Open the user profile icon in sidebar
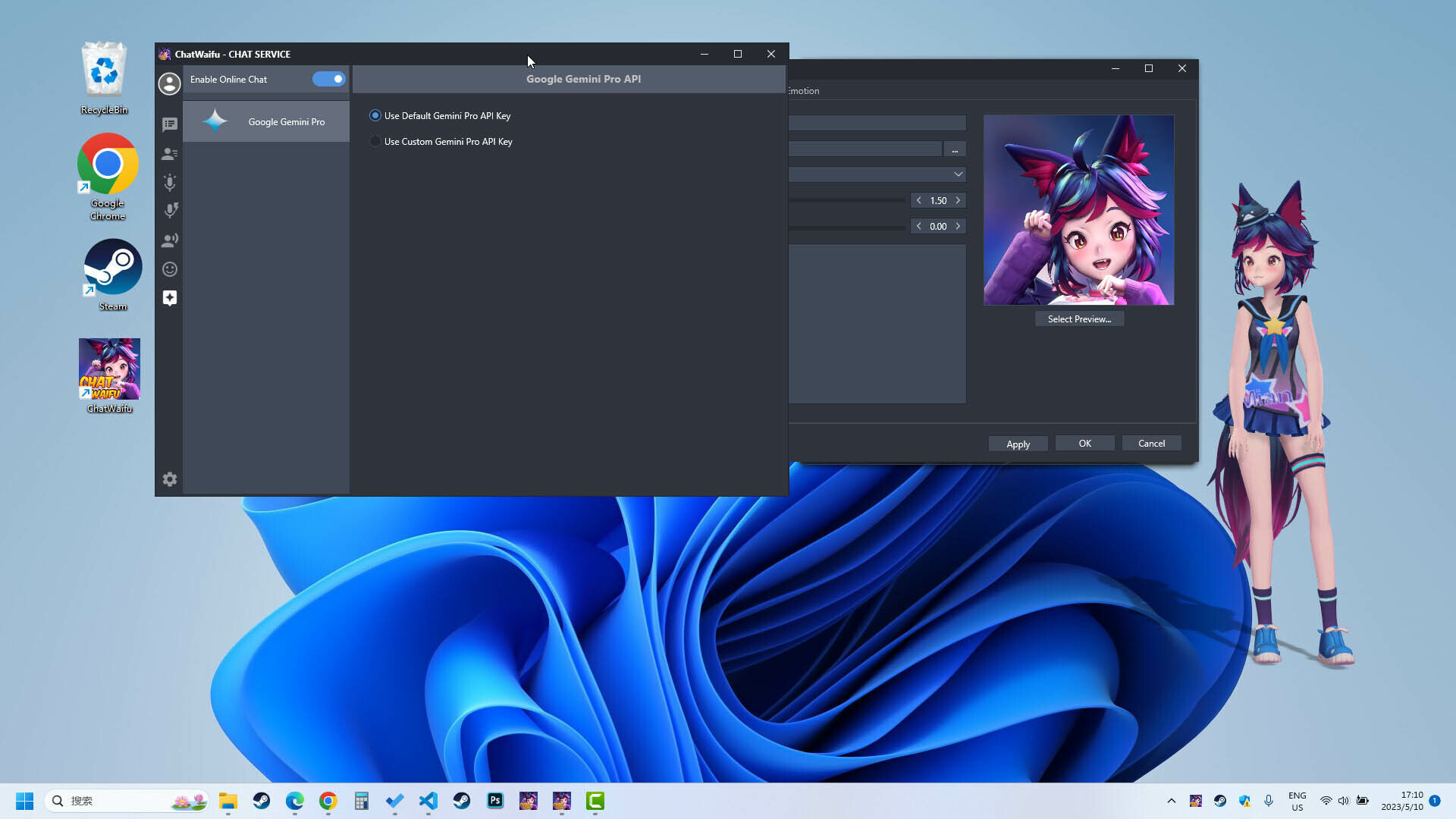Screen dimensions: 1456x819 169,83
